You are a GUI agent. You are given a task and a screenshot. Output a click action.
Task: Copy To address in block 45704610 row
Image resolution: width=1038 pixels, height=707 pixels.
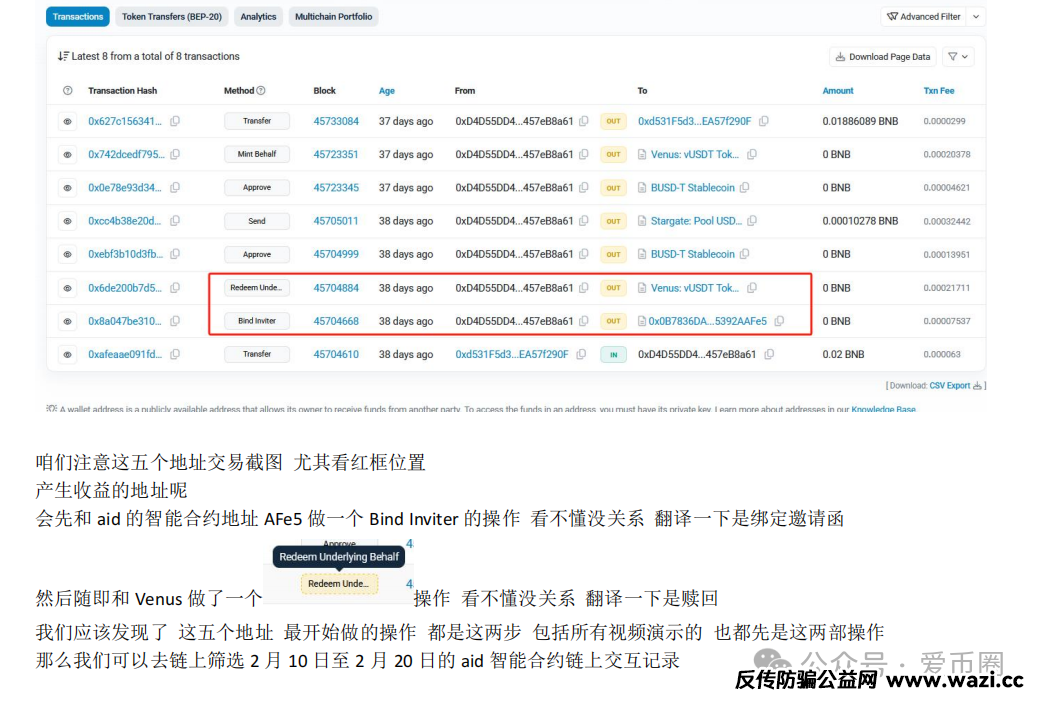[769, 354]
